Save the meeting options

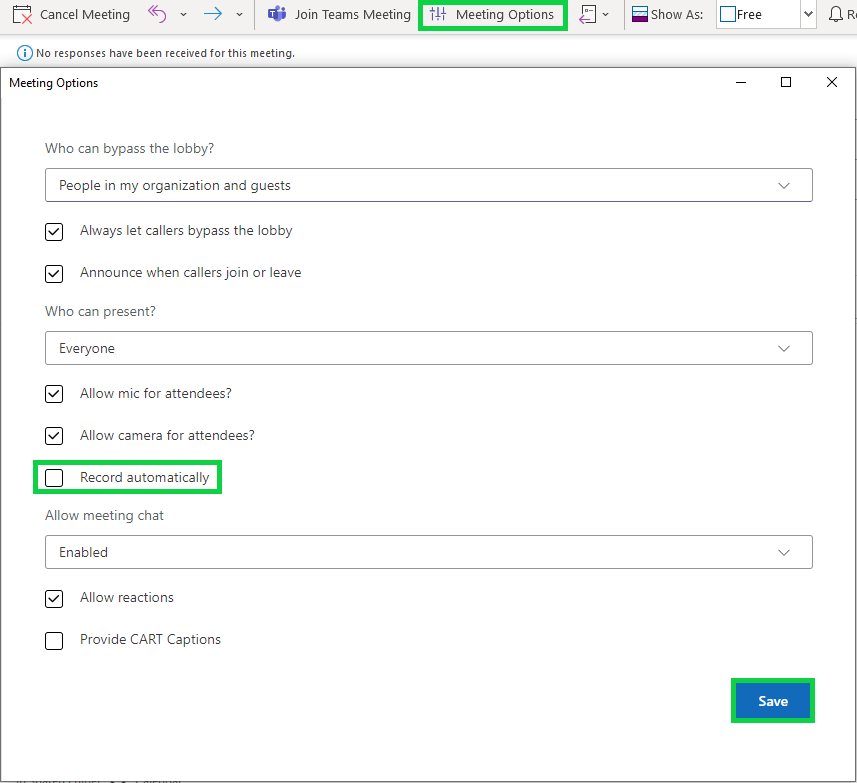pos(773,701)
